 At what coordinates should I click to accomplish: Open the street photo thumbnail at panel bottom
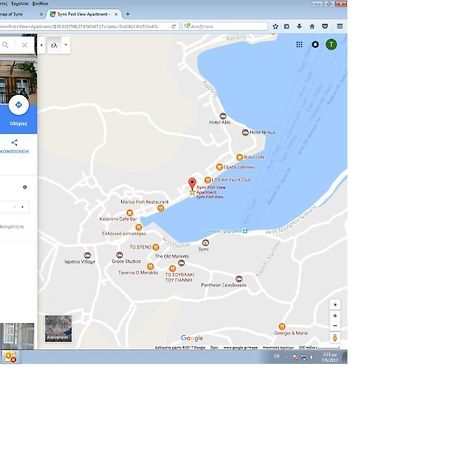[x=17, y=336]
